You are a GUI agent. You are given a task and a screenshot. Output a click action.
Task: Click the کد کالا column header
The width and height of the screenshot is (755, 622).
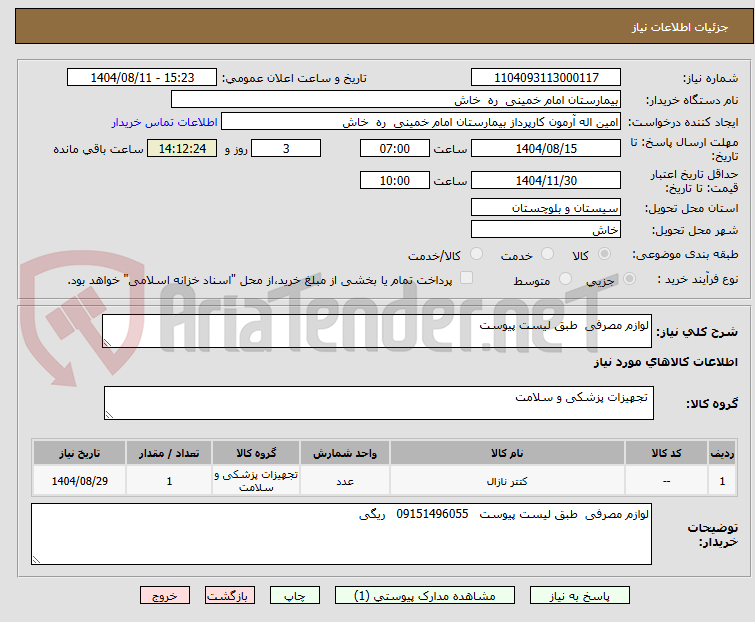click(666, 453)
